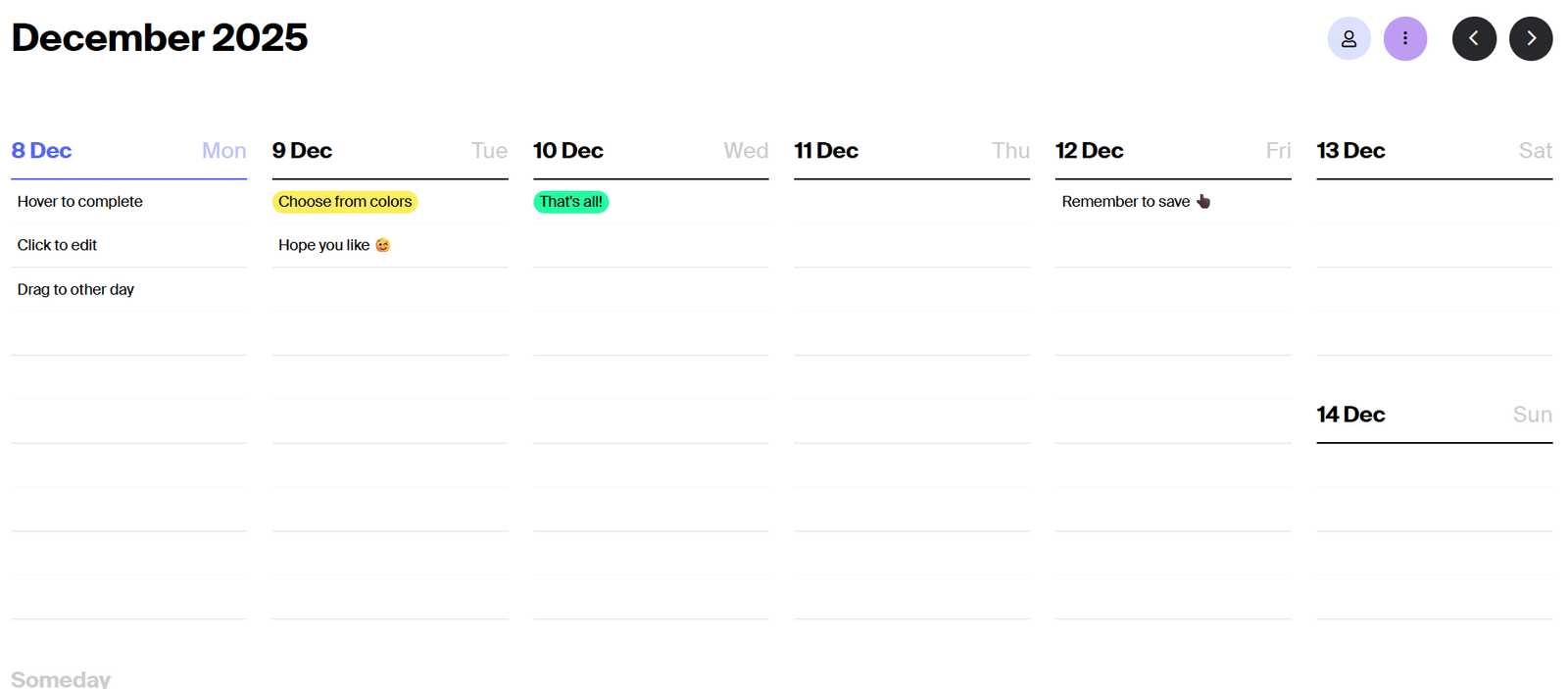
Task: Click the yellow 'Choose from colors' task
Action: (345, 202)
